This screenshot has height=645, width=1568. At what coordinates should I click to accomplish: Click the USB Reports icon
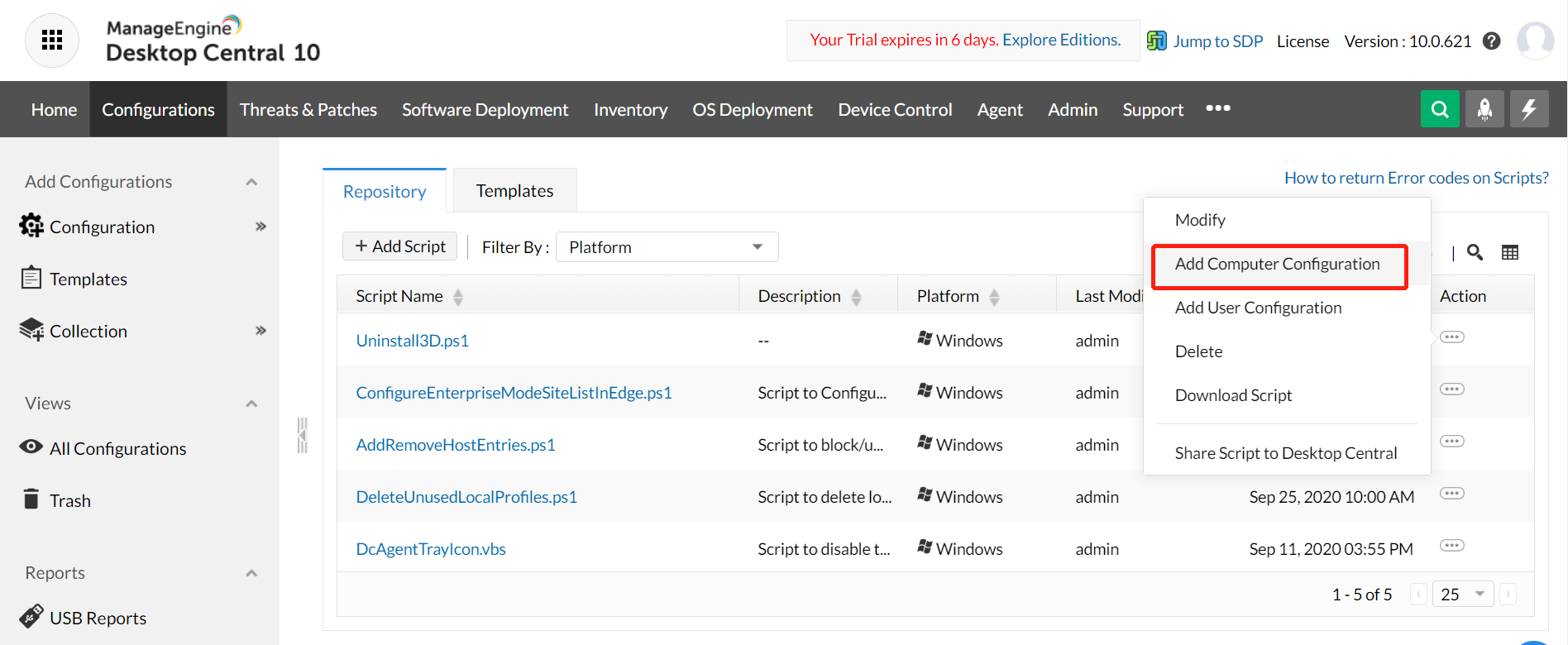(x=31, y=616)
